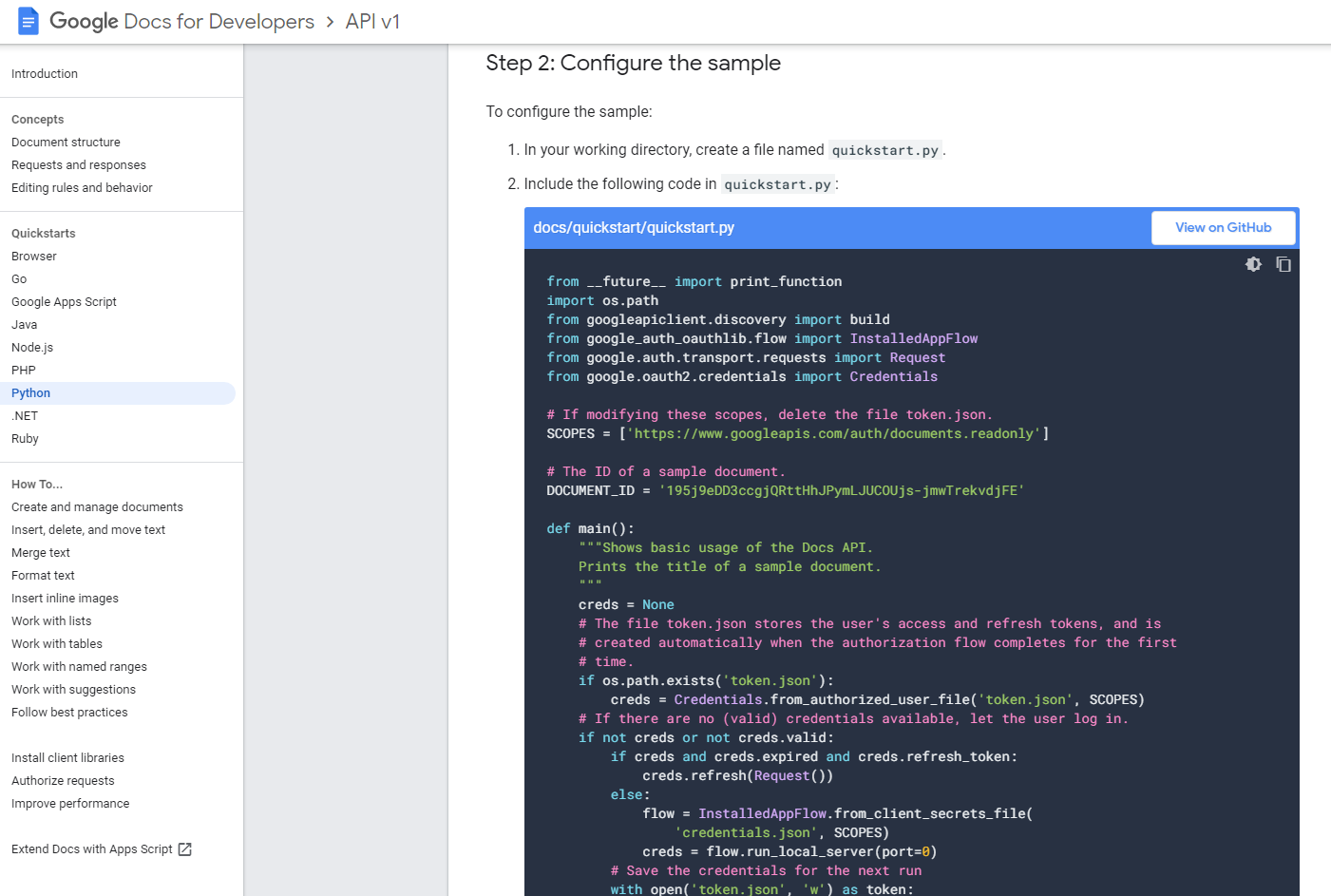The image size is (1331, 896).
Task: Open Improve performance page
Action: pyautogui.click(x=70, y=804)
